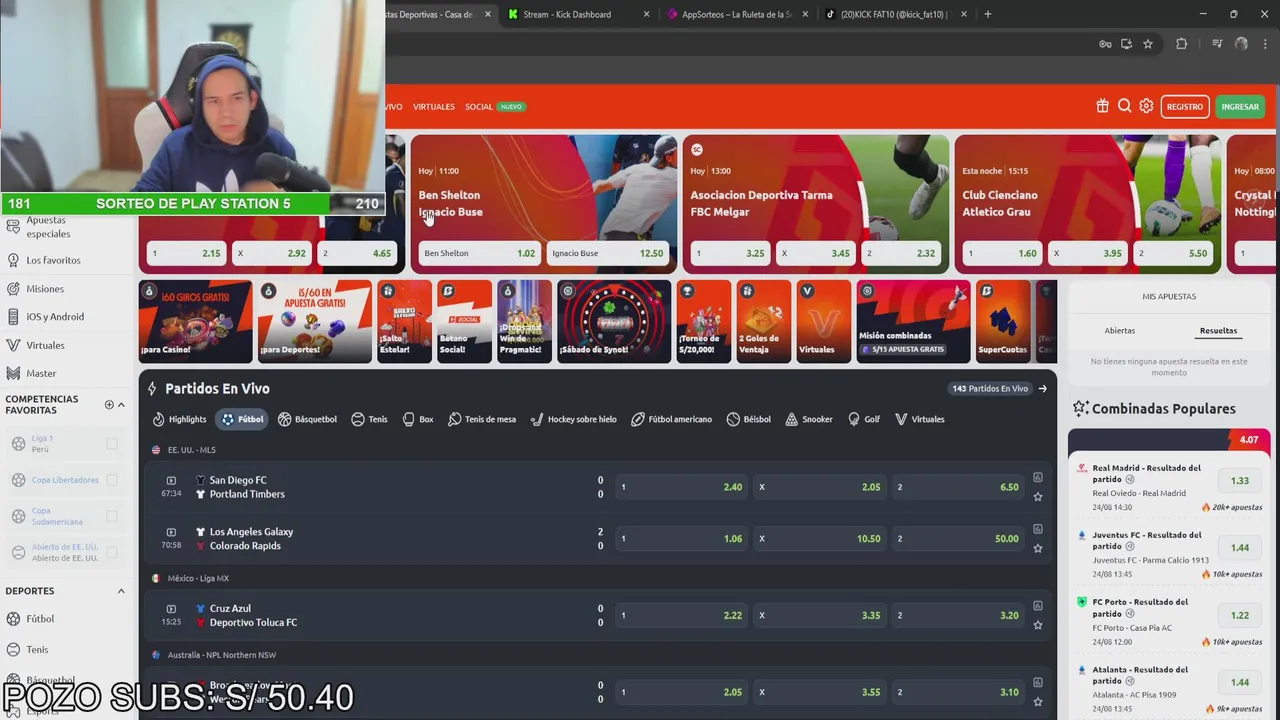The height and width of the screenshot is (720, 1280).
Task: Open the SuperCuotas promo tile
Action: (x=1003, y=321)
